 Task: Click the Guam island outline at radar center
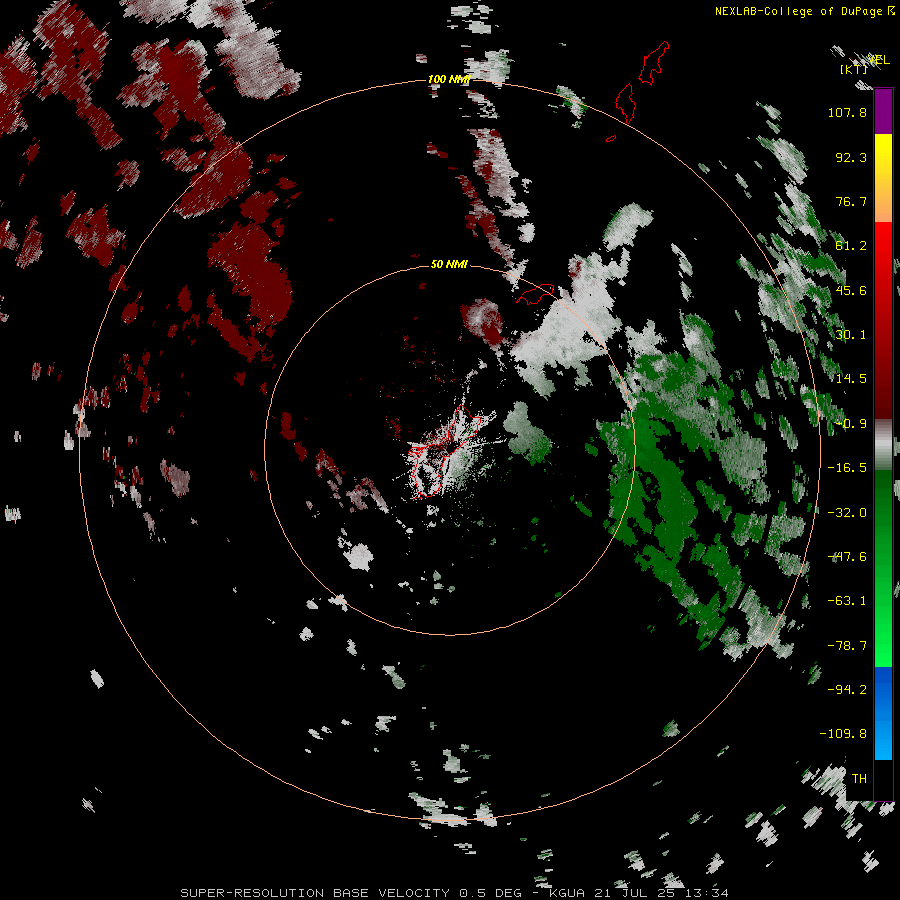[x=445, y=451]
